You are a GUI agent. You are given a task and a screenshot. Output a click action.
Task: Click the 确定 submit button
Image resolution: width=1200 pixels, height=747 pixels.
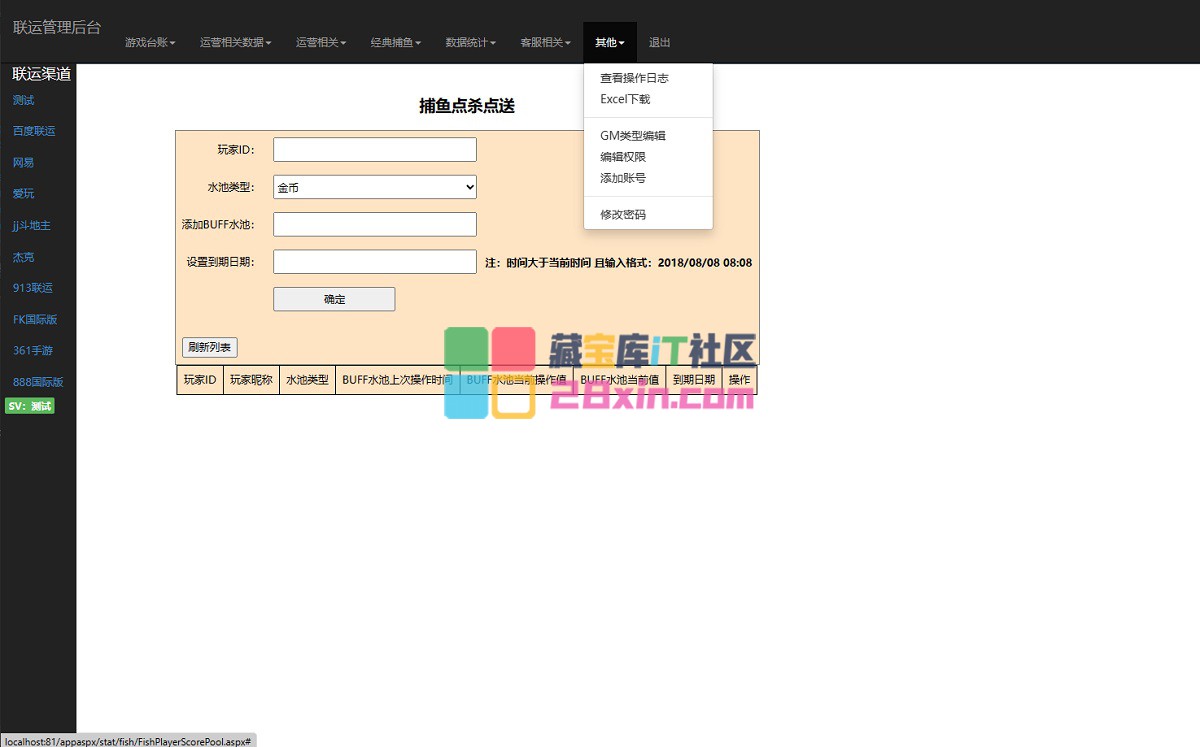click(x=334, y=299)
